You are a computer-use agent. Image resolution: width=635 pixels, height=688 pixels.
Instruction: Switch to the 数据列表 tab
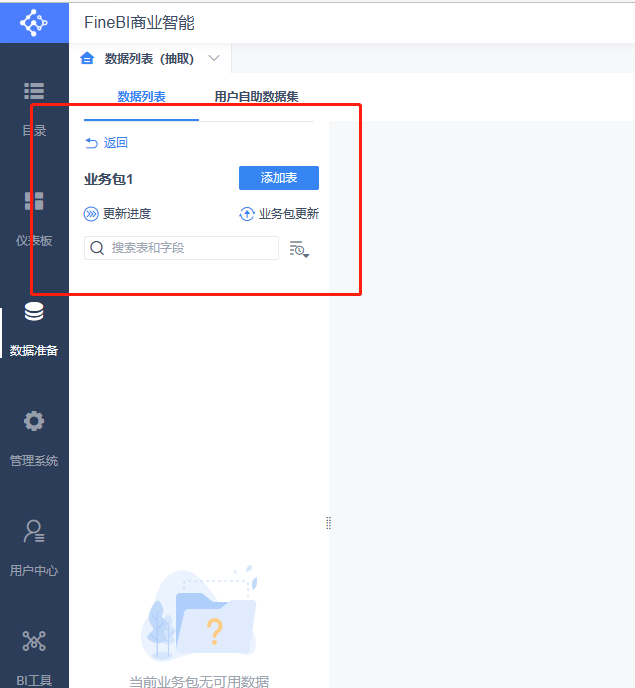pyautogui.click(x=141, y=97)
